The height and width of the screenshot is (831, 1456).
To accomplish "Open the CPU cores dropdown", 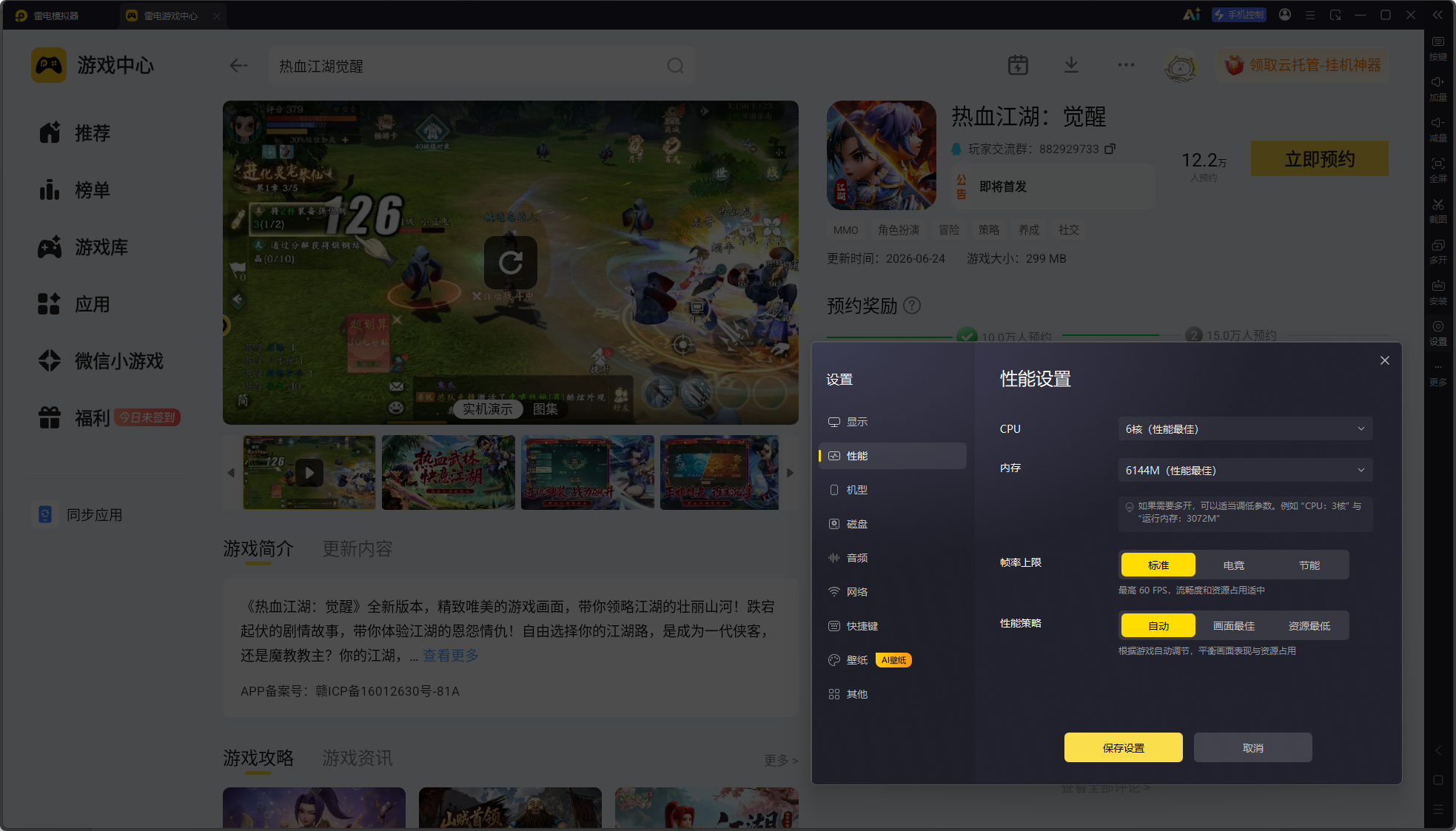I will (x=1245, y=428).
